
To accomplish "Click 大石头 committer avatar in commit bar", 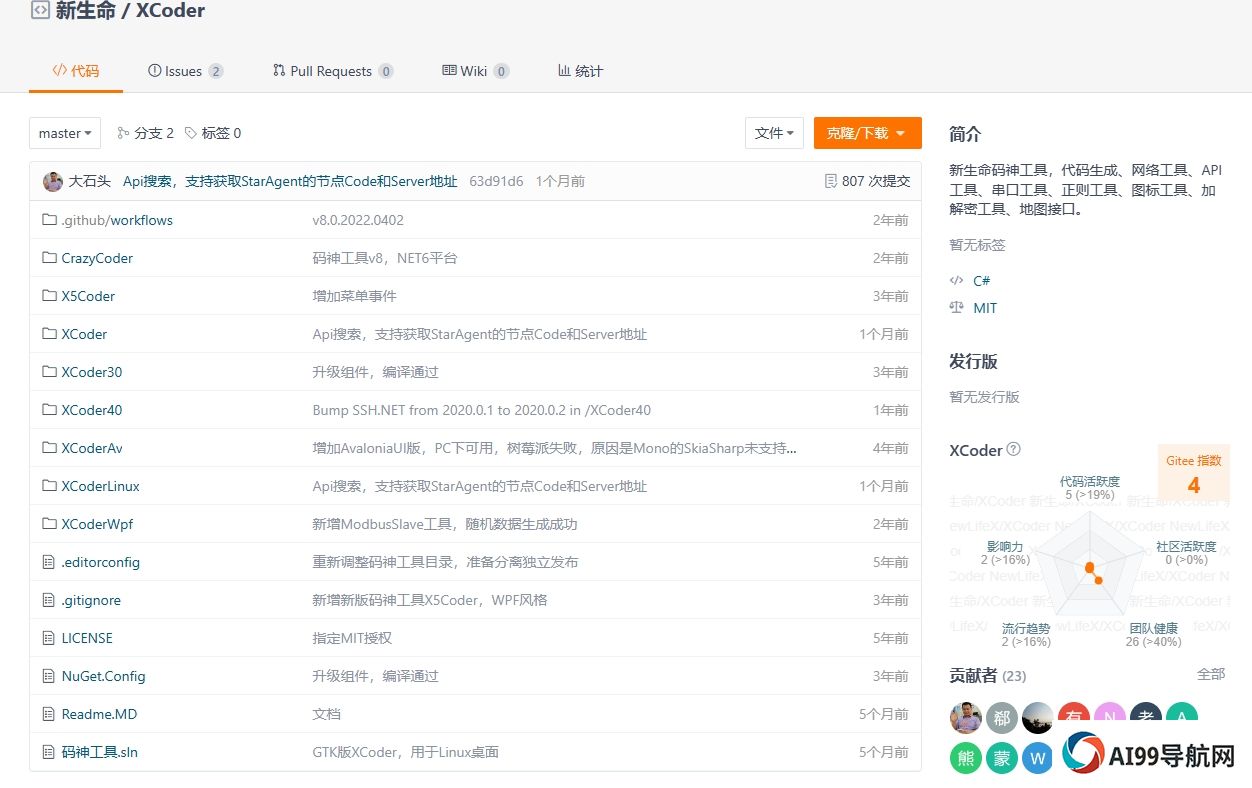I will [x=53, y=181].
